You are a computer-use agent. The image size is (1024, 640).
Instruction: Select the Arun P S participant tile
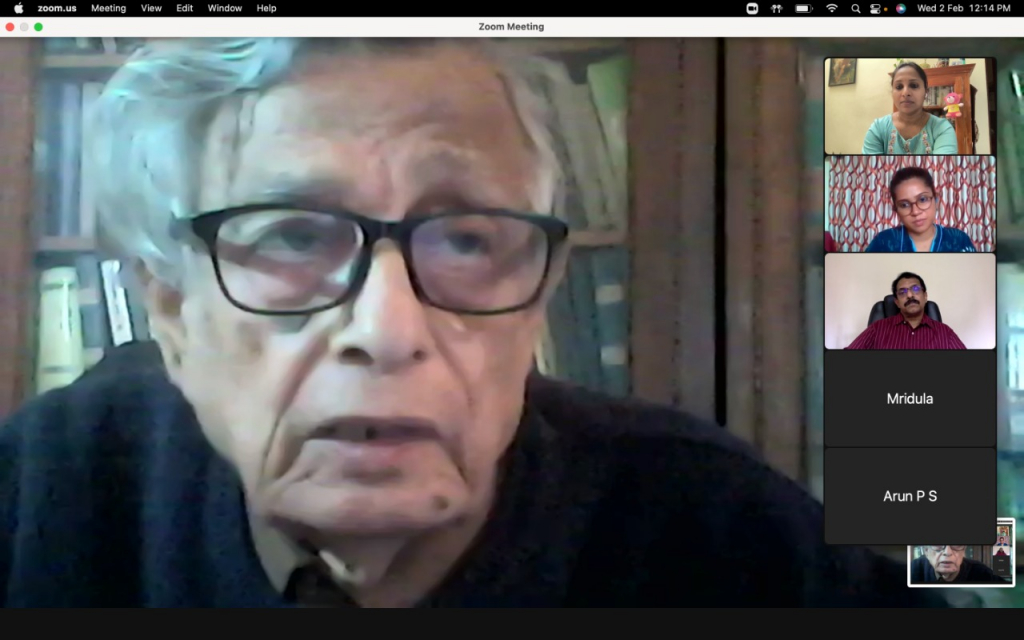[910, 496]
